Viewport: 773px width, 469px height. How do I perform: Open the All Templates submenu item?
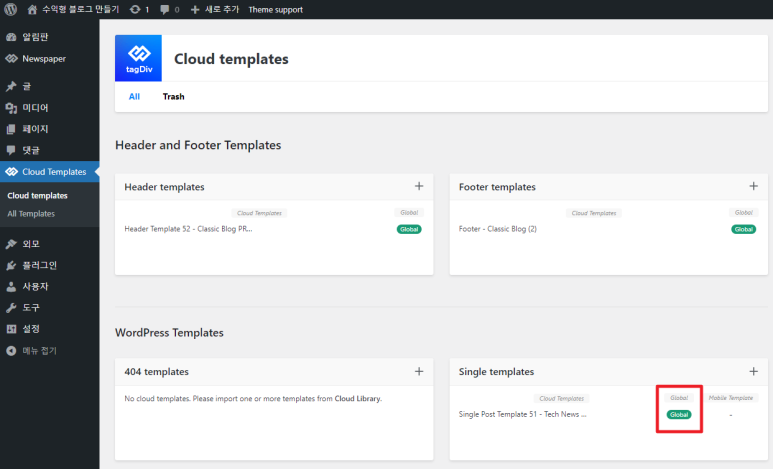click(31, 214)
